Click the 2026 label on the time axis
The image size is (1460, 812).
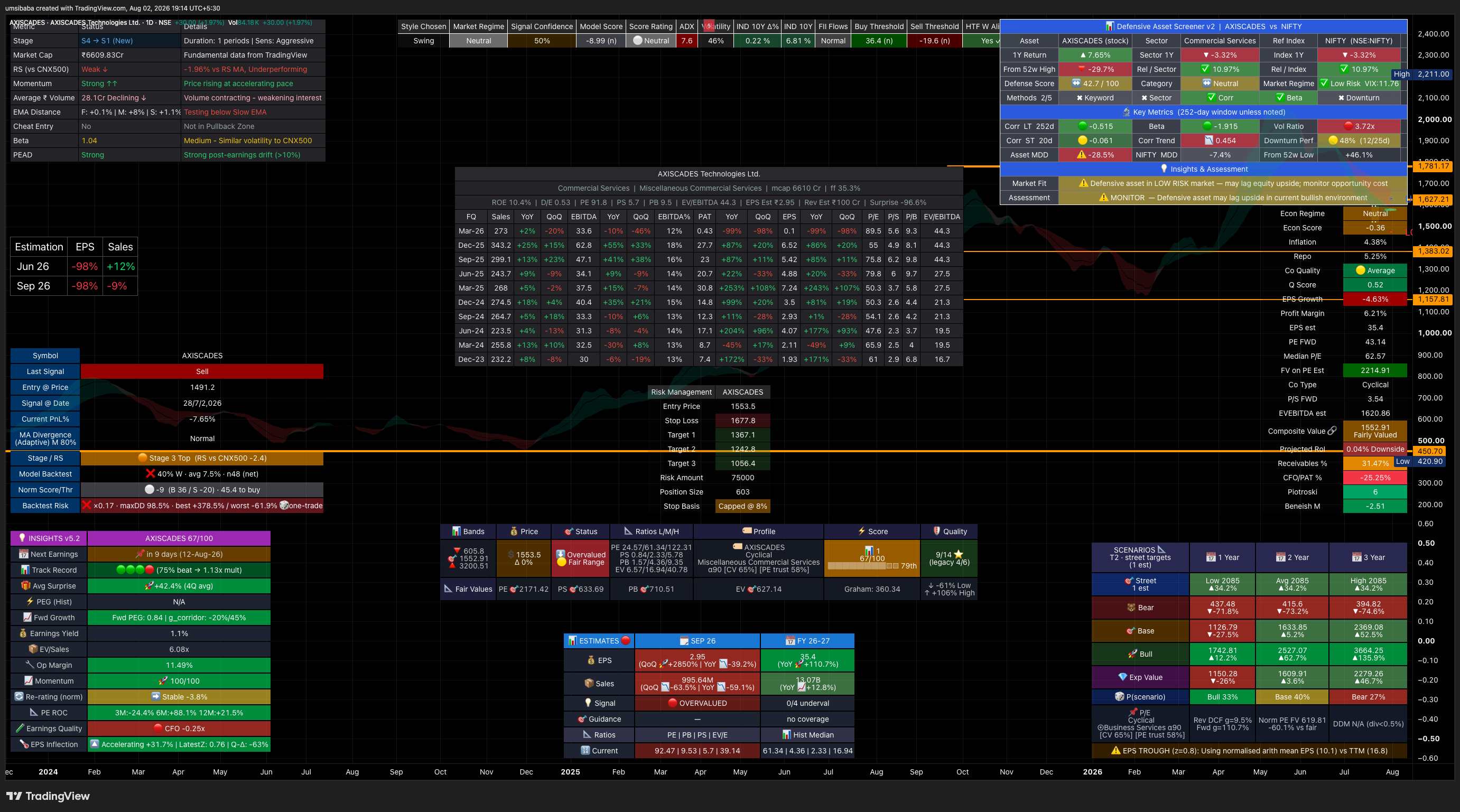coord(1093,772)
